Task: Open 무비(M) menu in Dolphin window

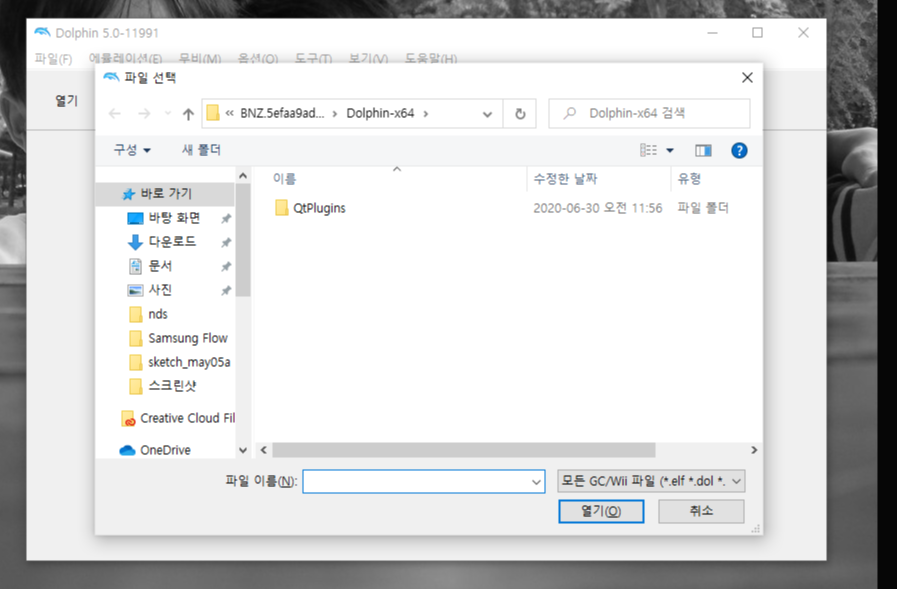Action: coord(200,59)
